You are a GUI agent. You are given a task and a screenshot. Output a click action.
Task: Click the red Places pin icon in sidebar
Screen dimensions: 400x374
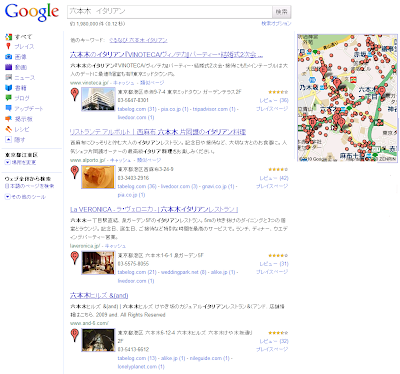(9, 46)
